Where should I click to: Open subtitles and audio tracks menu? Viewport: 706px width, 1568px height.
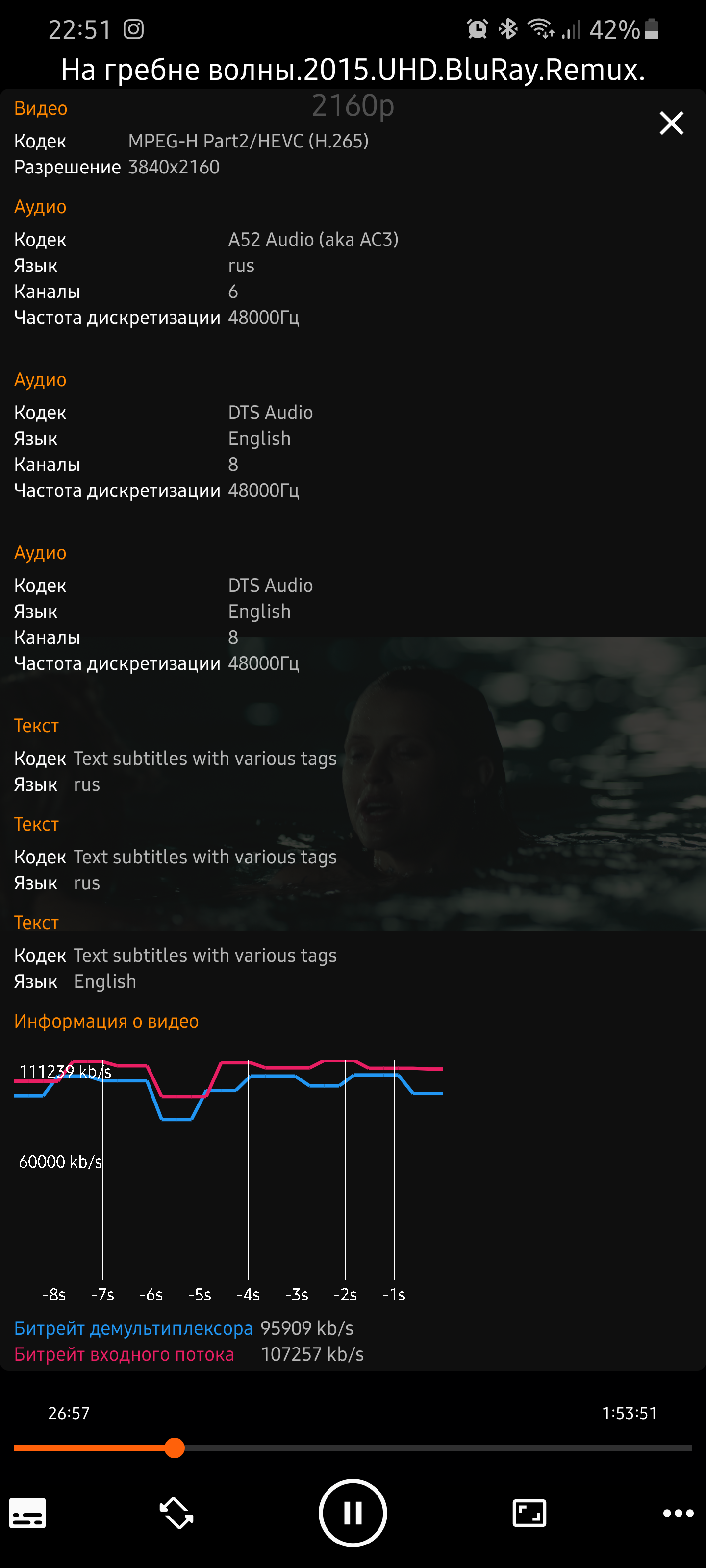click(x=27, y=1513)
